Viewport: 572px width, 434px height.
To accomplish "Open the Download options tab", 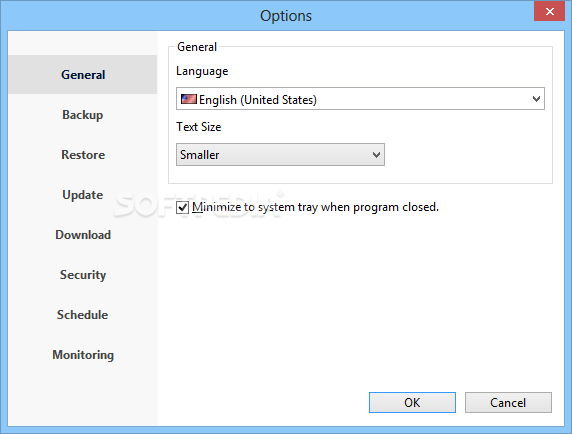I will point(83,235).
